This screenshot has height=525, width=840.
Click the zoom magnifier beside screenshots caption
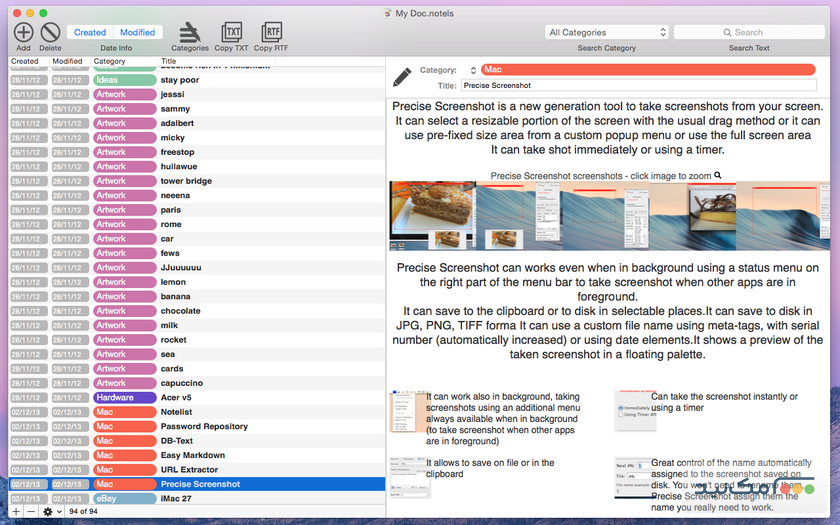718,175
